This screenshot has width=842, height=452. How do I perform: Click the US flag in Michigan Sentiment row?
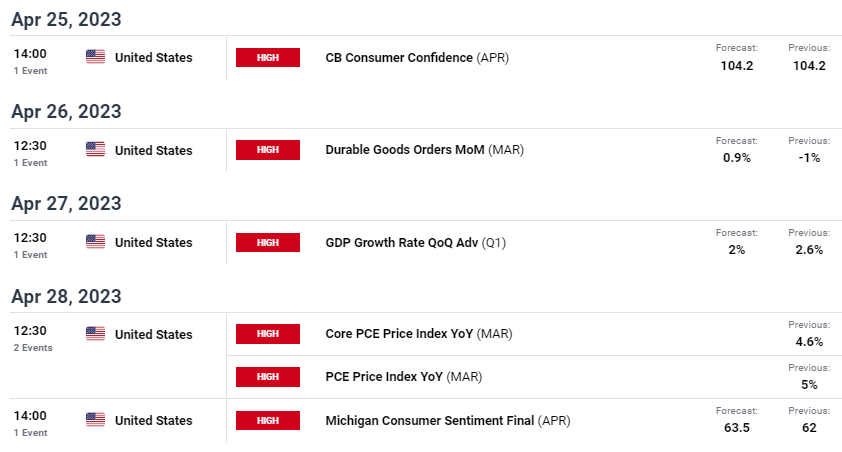96,420
